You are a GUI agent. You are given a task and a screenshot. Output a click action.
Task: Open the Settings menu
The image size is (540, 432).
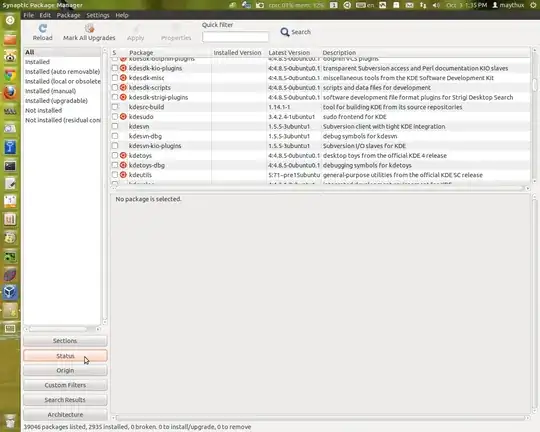(97, 15)
